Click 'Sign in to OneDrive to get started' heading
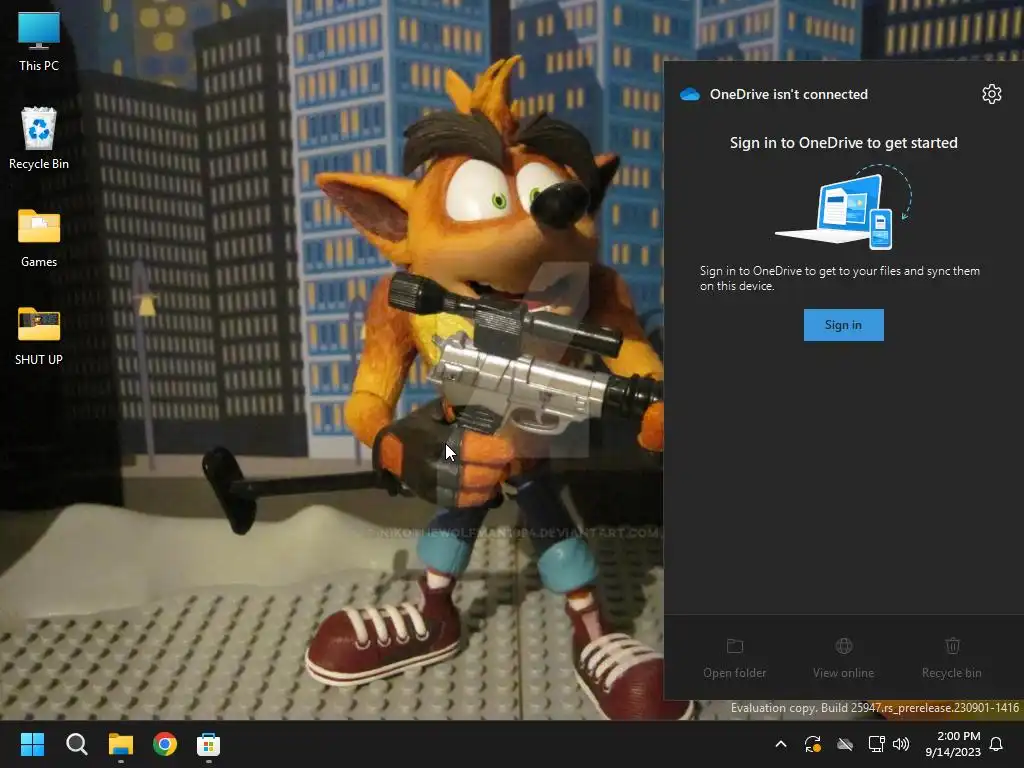Screen dimensions: 1024x768 click(843, 142)
